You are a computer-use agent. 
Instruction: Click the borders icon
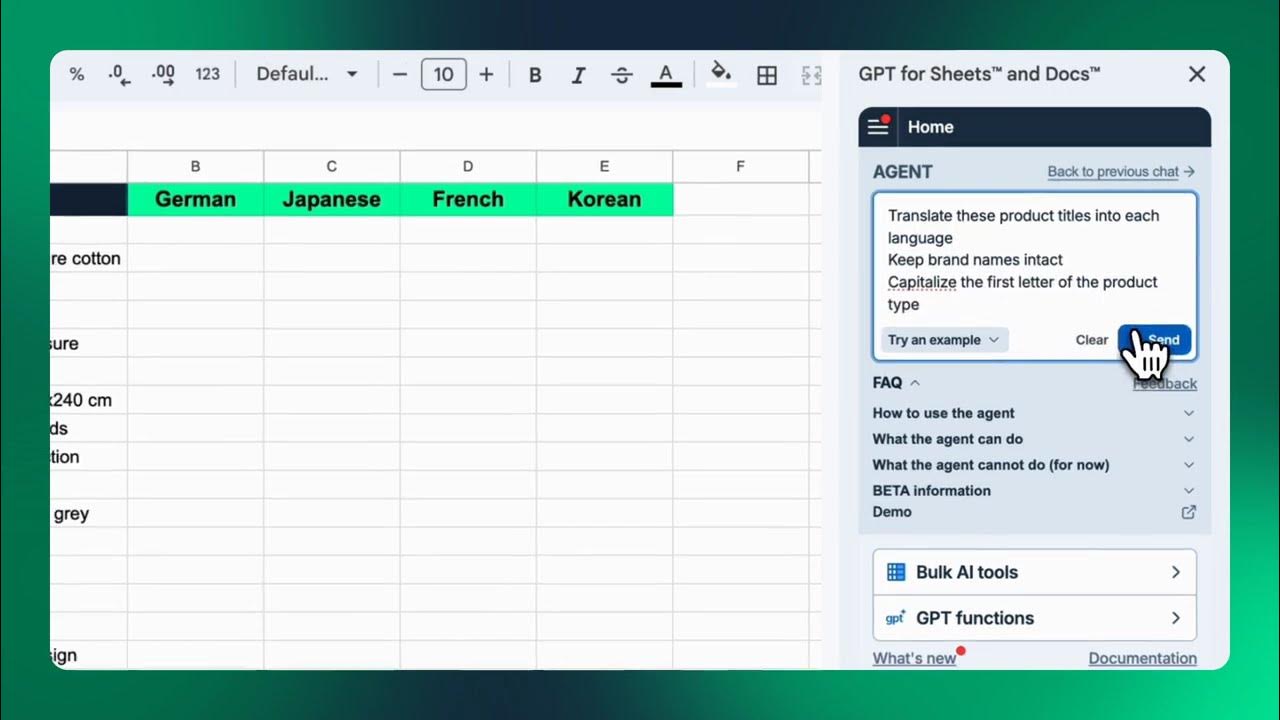tap(767, 75)
